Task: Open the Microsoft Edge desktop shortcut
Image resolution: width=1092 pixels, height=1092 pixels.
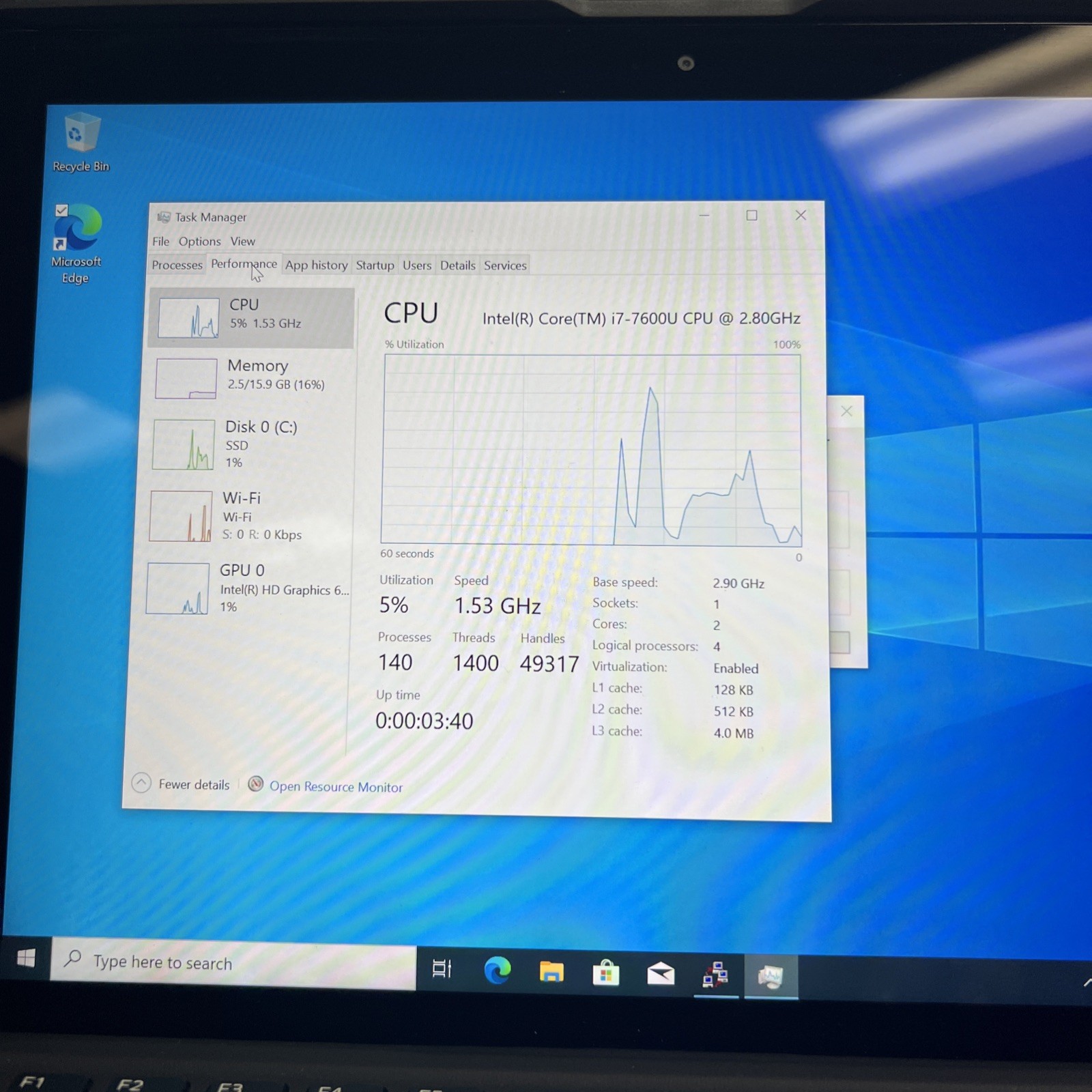Action: click(x=76, y=244)
